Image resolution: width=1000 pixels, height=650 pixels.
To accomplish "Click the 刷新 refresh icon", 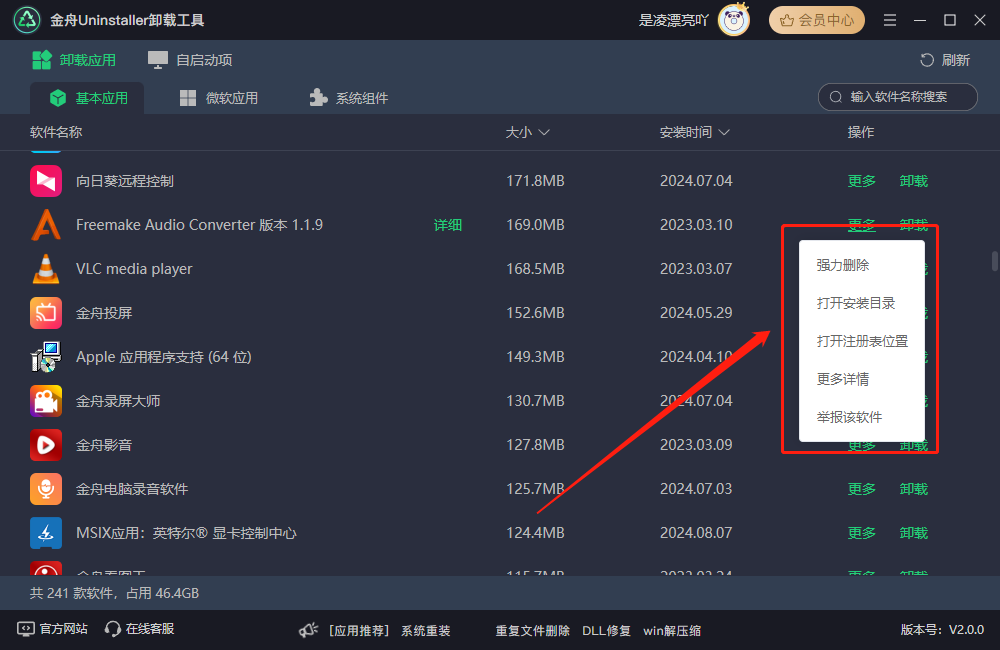I will [x=928, y=60].
